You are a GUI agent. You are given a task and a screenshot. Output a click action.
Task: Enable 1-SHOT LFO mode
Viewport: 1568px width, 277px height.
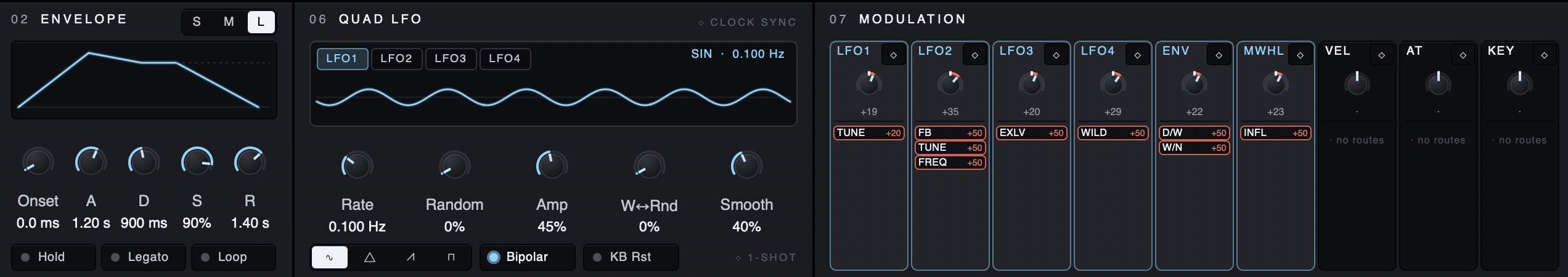tap(766, 257)
